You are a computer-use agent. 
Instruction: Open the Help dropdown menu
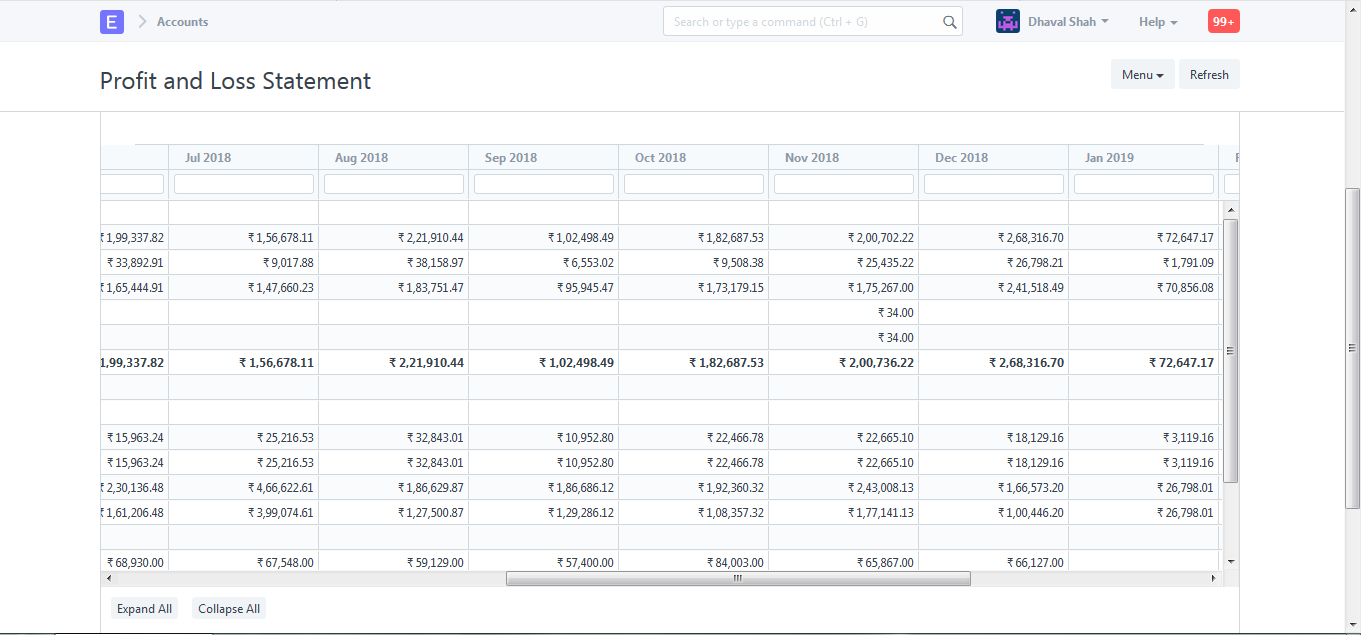coord(1158,21)
